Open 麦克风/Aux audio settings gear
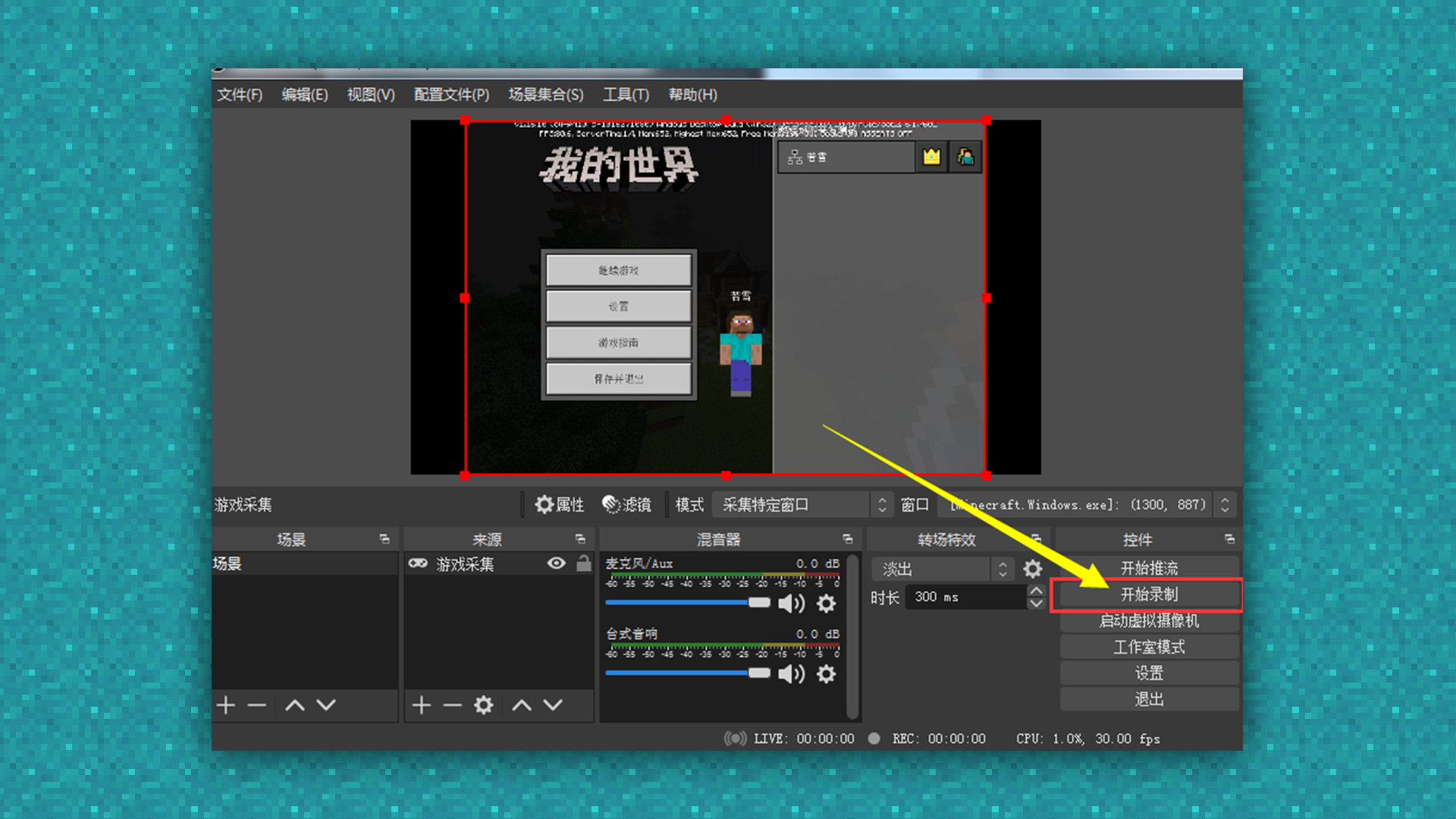 (827, 604)
